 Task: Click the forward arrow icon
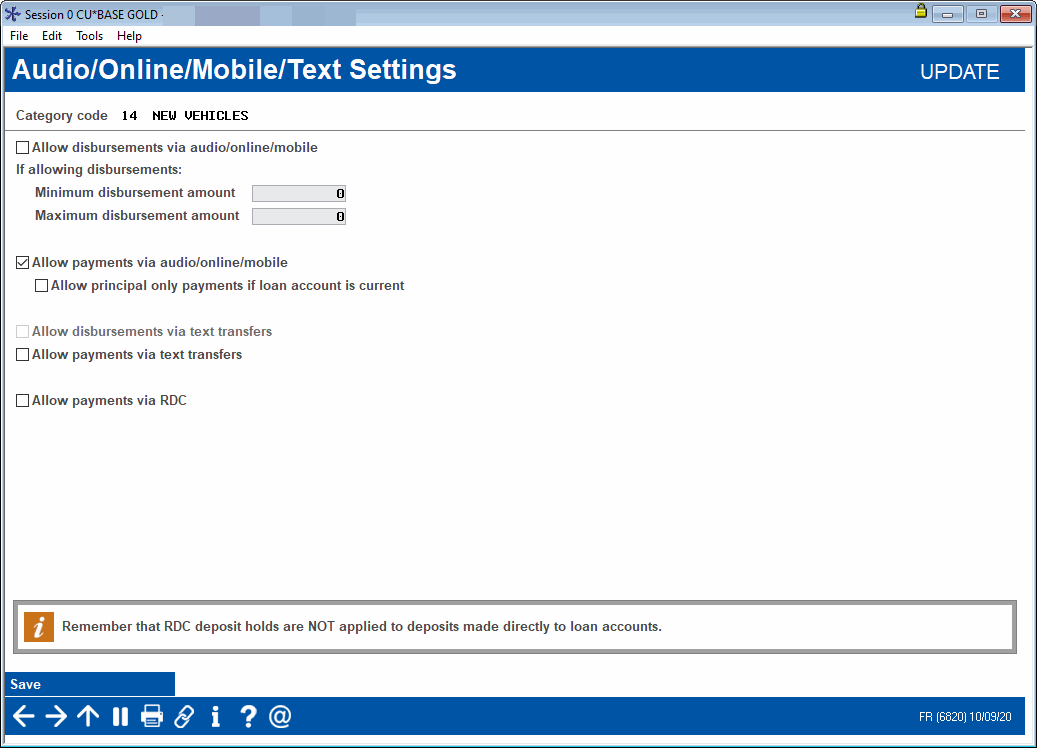[56, 716]
